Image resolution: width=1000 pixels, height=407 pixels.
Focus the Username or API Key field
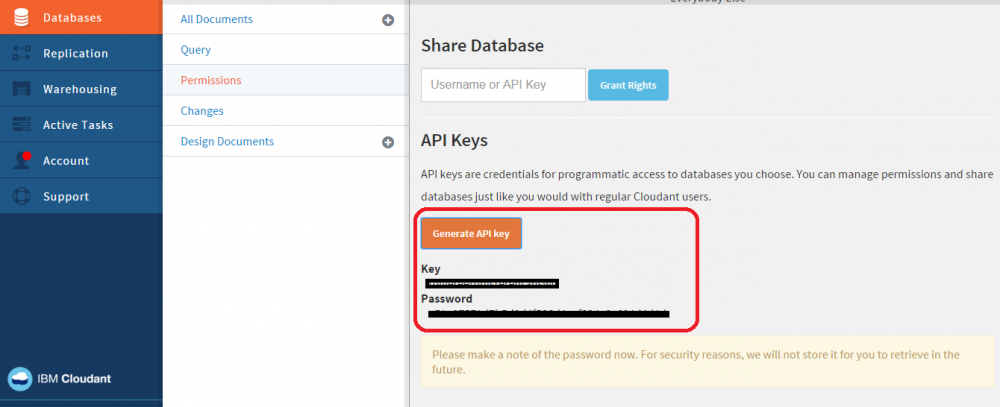503,85
